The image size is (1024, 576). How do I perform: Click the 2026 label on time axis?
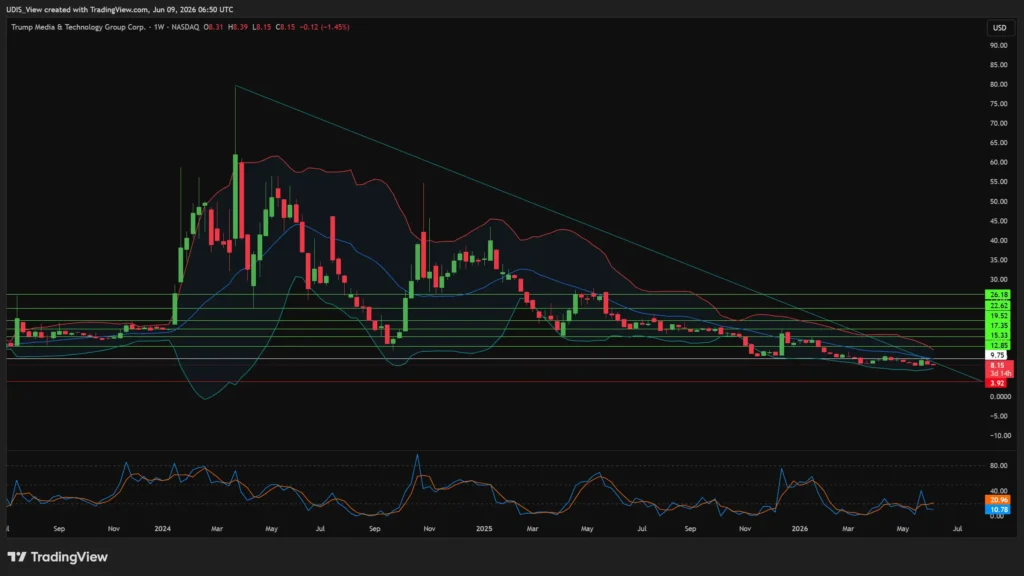click(799, 528)
